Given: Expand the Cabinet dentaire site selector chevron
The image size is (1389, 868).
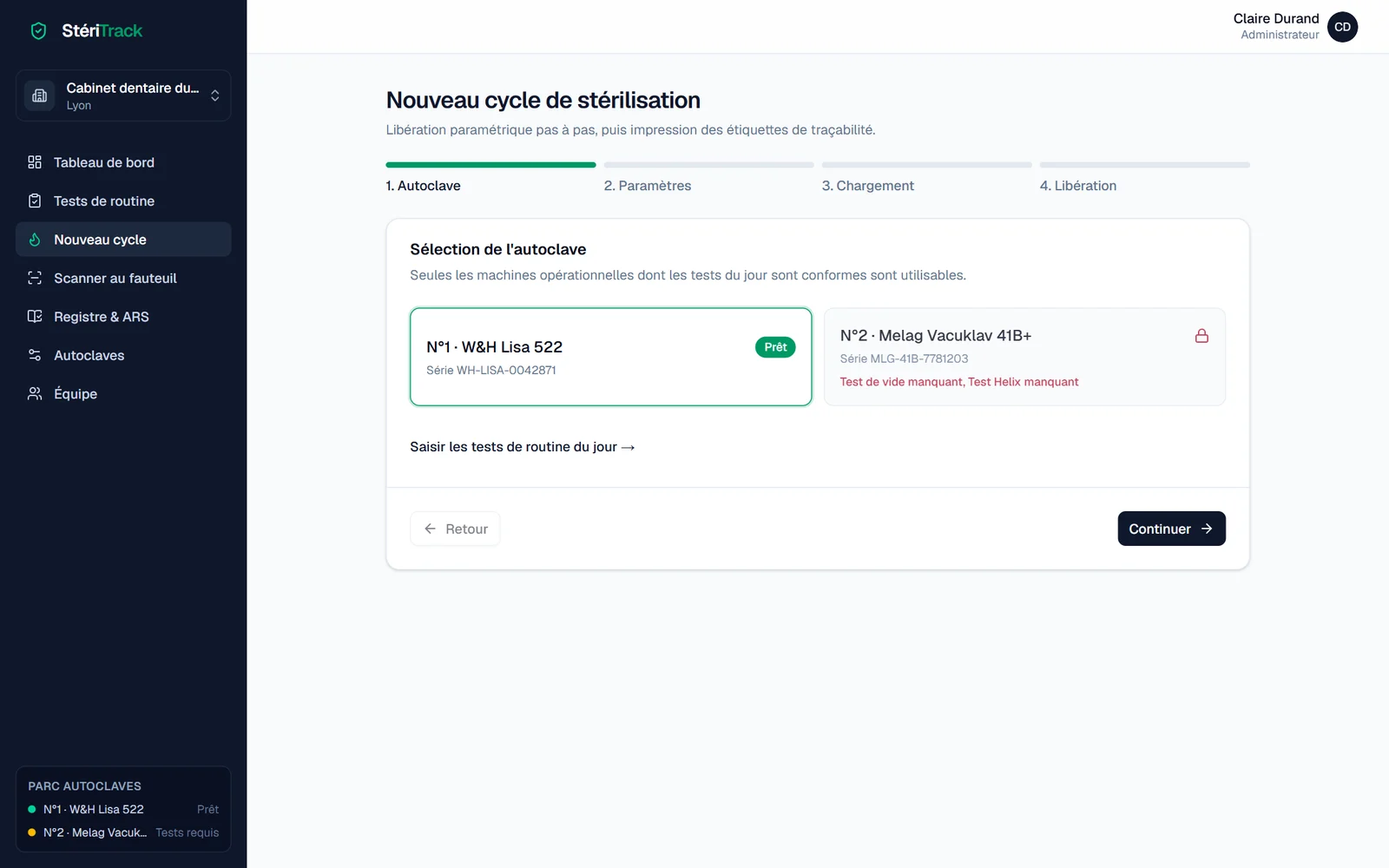Looking at the screenshot, I should tap(215, 95).
